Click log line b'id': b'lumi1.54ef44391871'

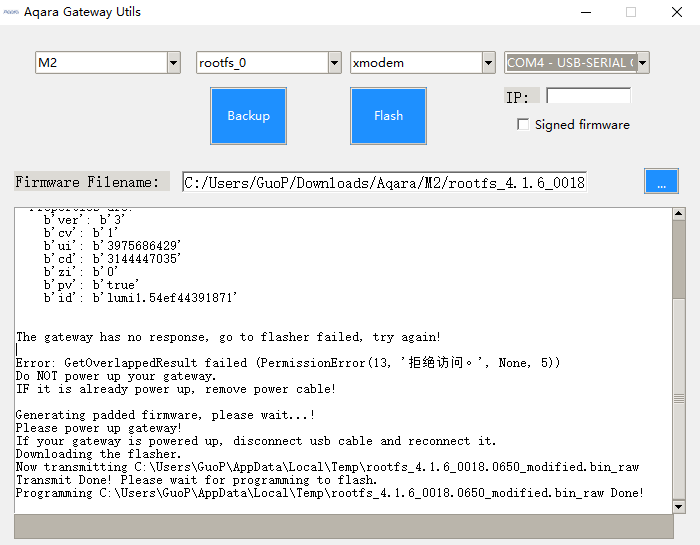tap(140, 298)
